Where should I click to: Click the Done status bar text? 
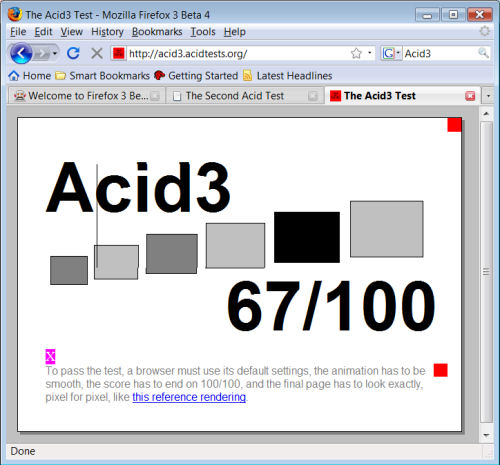[x=23, y=451]
